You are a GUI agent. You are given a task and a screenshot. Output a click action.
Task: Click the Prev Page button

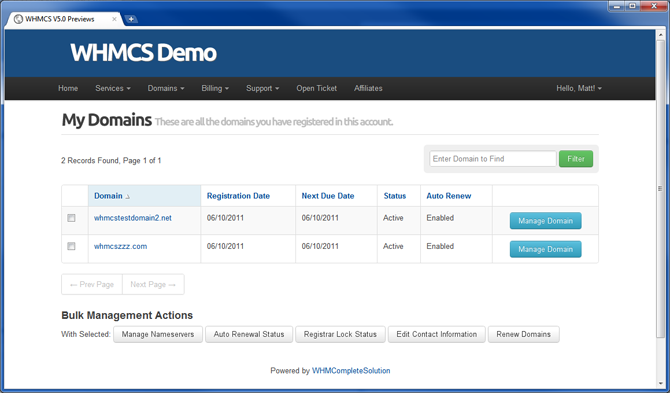(92, 284)
